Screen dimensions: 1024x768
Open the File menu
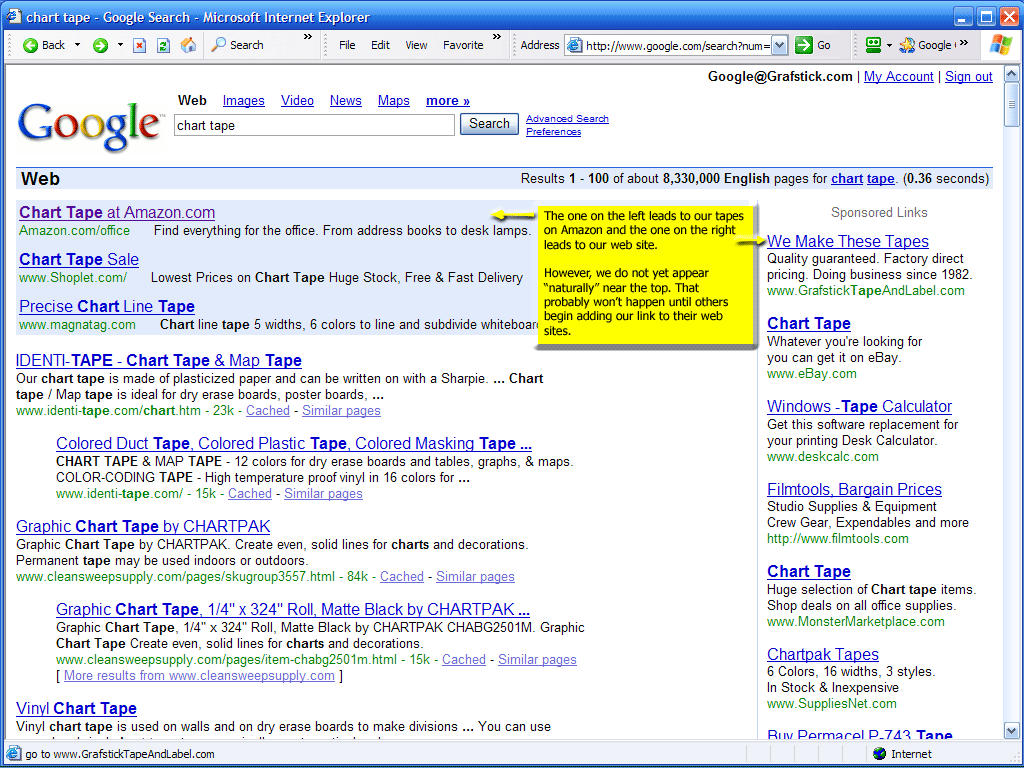[x=347, y=45]
